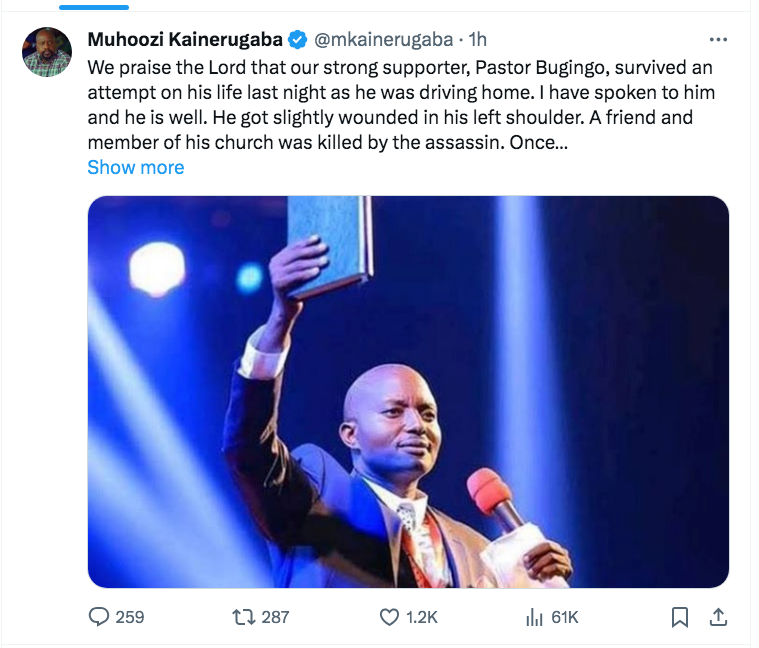Like the tweet with heart icon
Viewport: 759px width, 648px height.
[x=391, y=617]
